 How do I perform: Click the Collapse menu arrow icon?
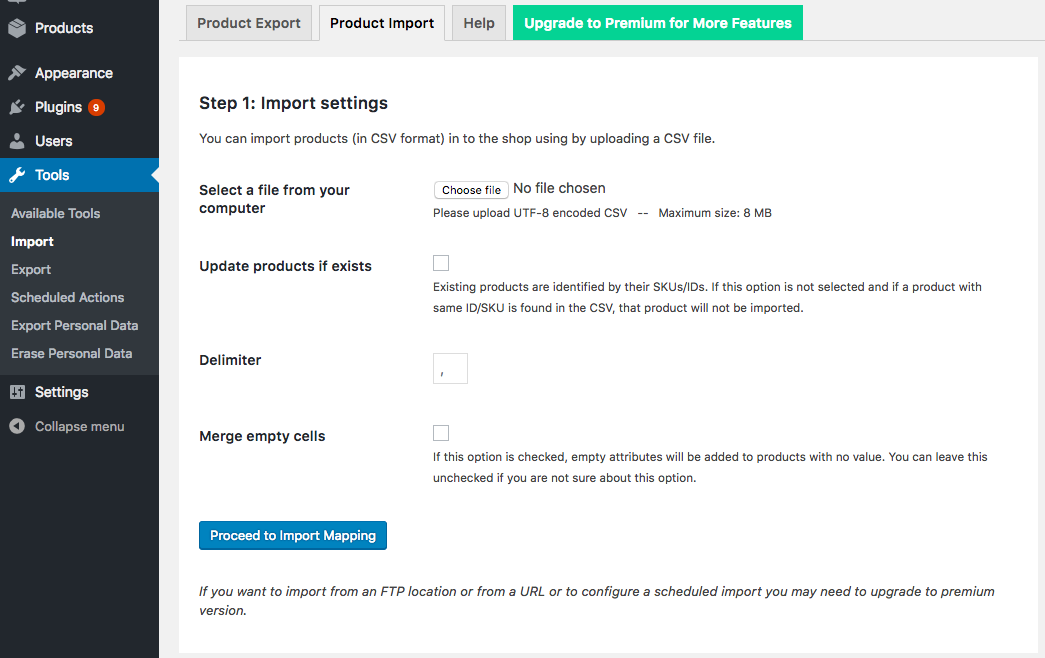pyautogui.click(x=17, y=426)
